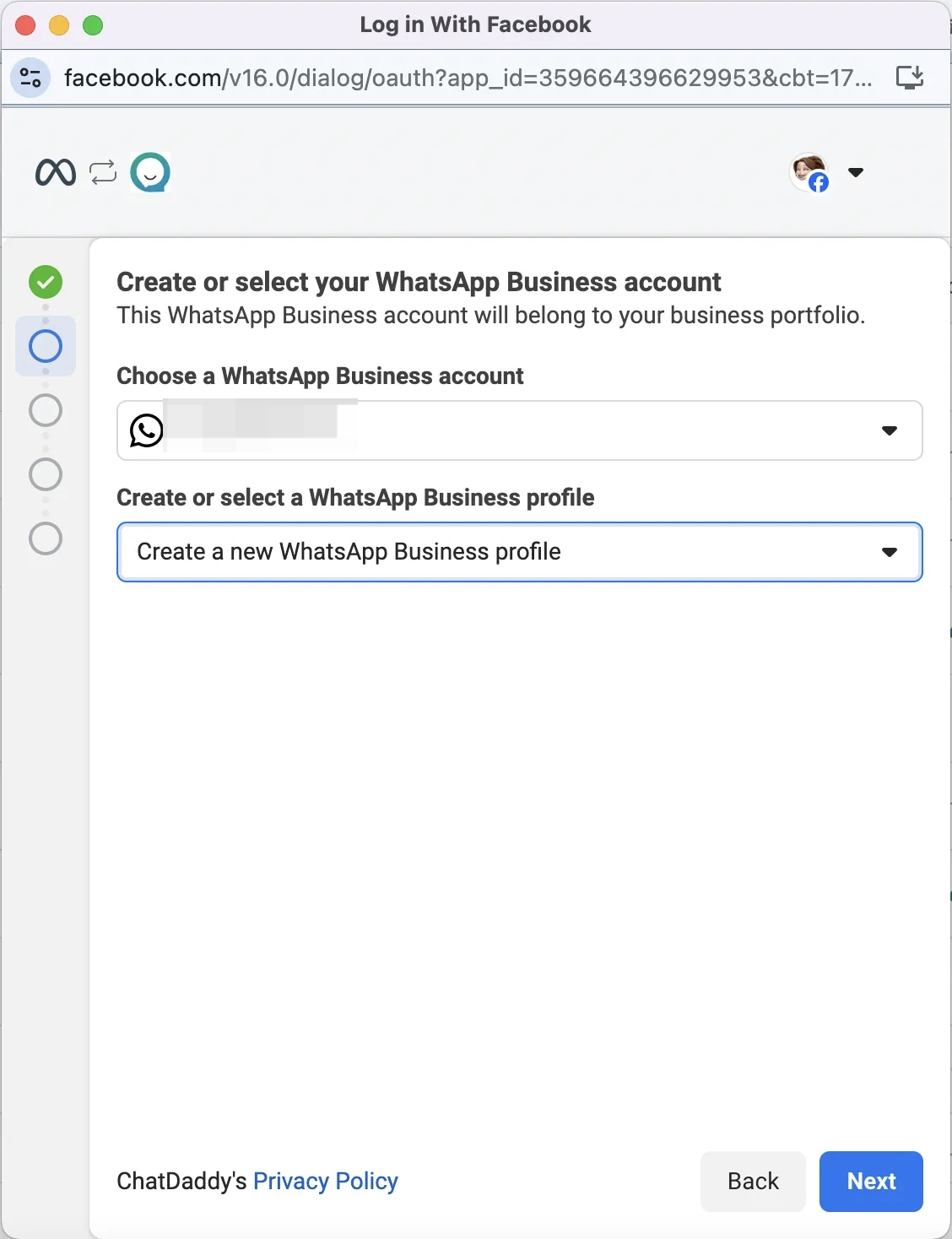Open the Create a new WhatsApp Business profile dropdown

[x=519, y=552]
